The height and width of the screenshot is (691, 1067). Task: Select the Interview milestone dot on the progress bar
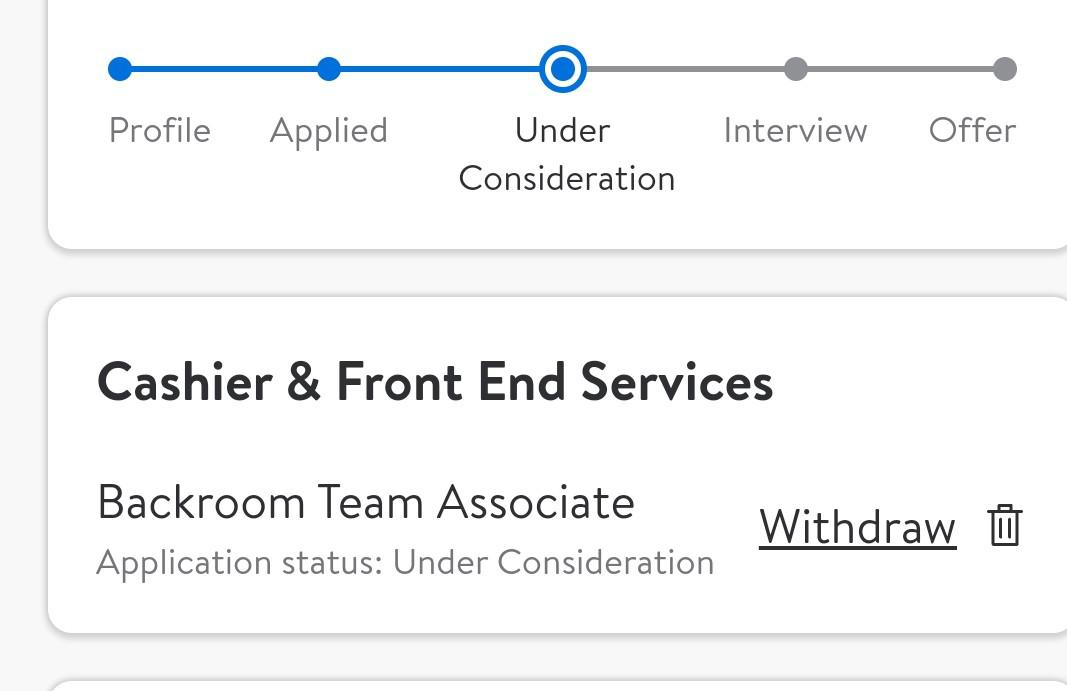pyautogui.click(x=796, y=70)
